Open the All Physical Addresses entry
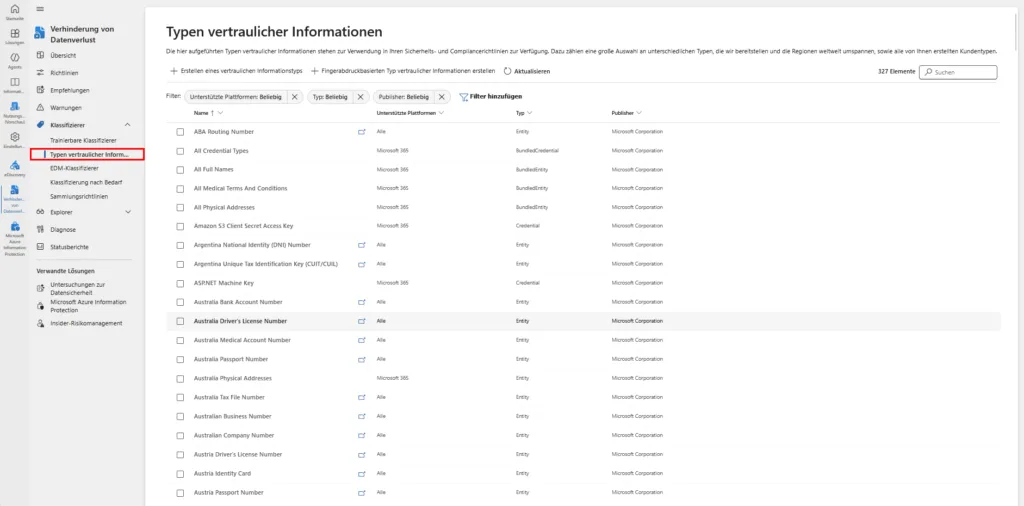 click(x=226, y=208)
